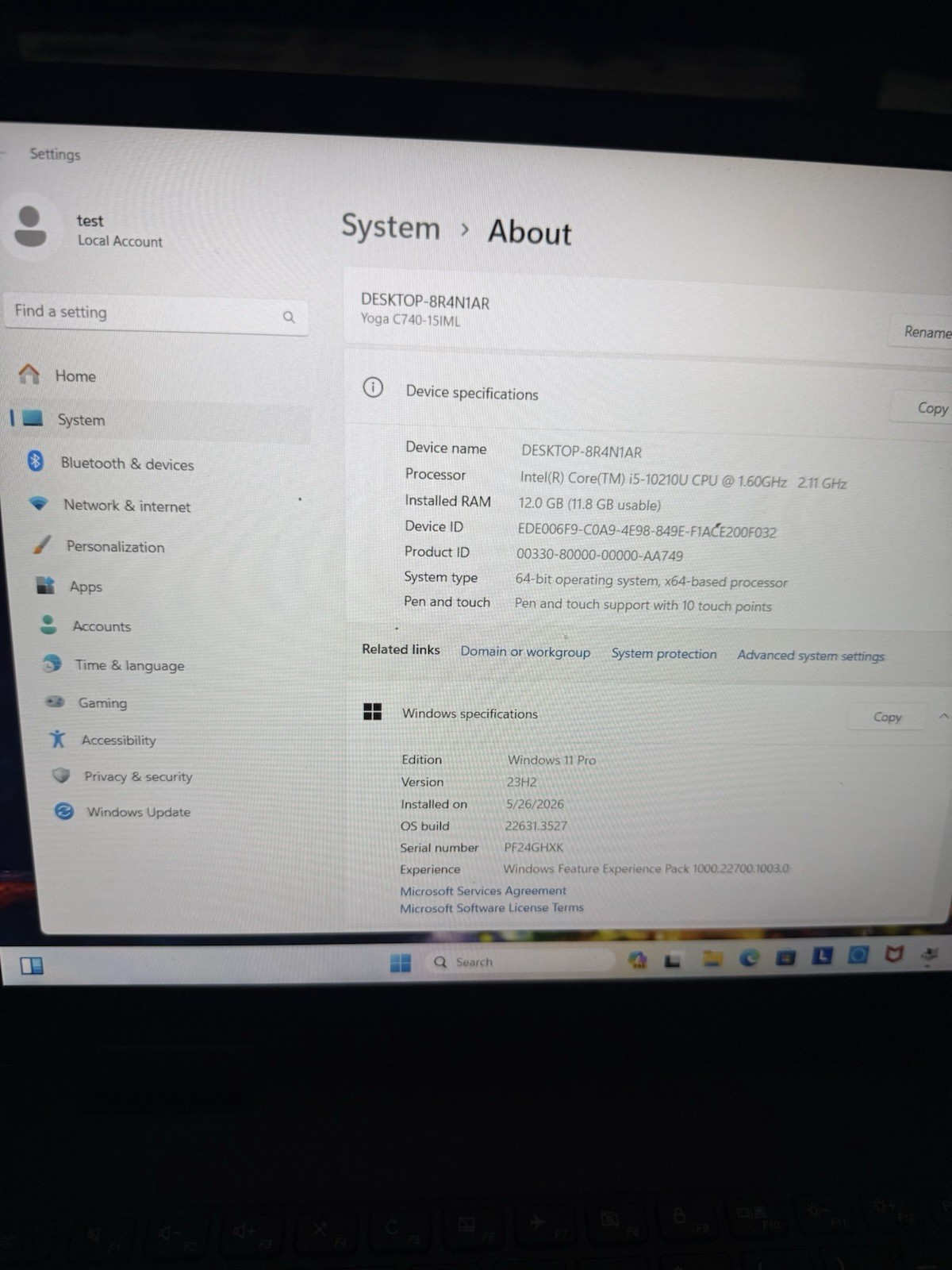Collapse the Windows specifications section
Screen dimensions: 952x1270
click(943, 716)
